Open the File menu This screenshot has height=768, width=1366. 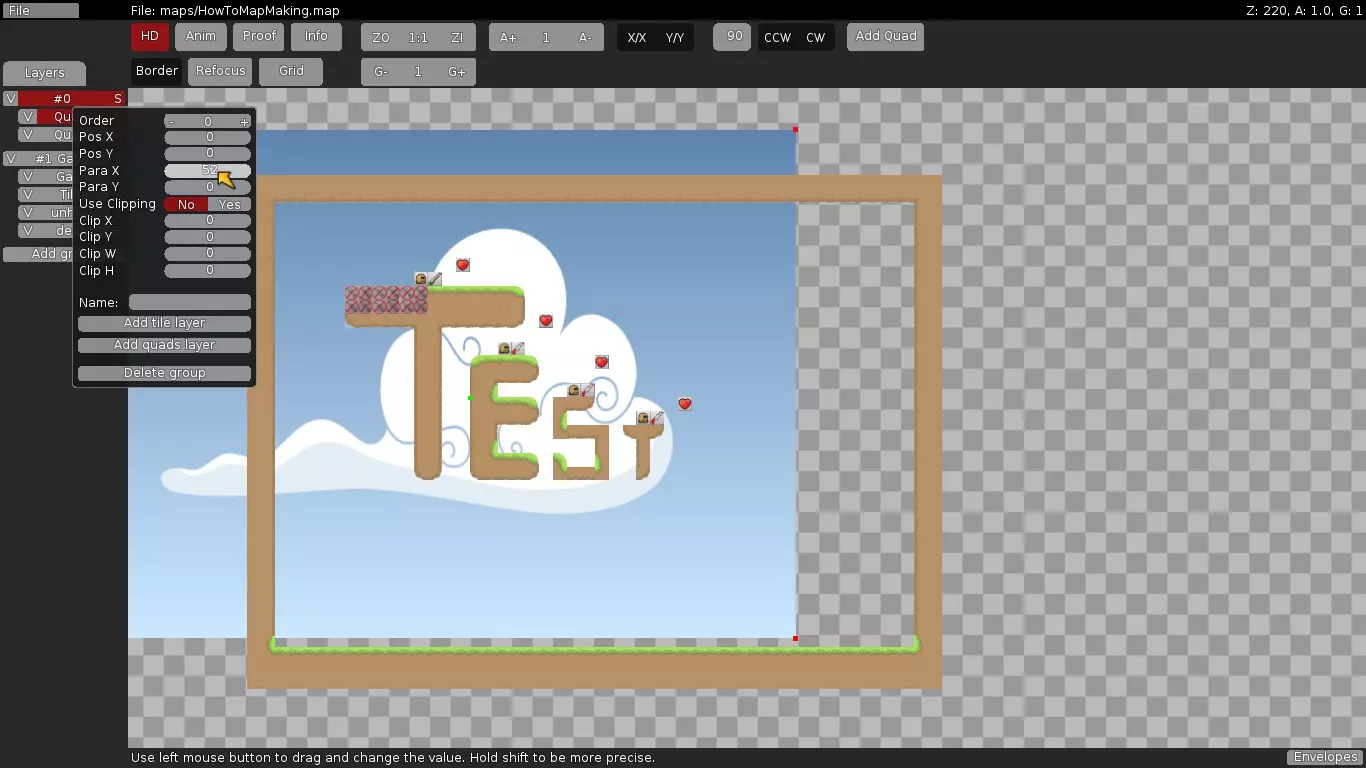[x=40, y=11]
